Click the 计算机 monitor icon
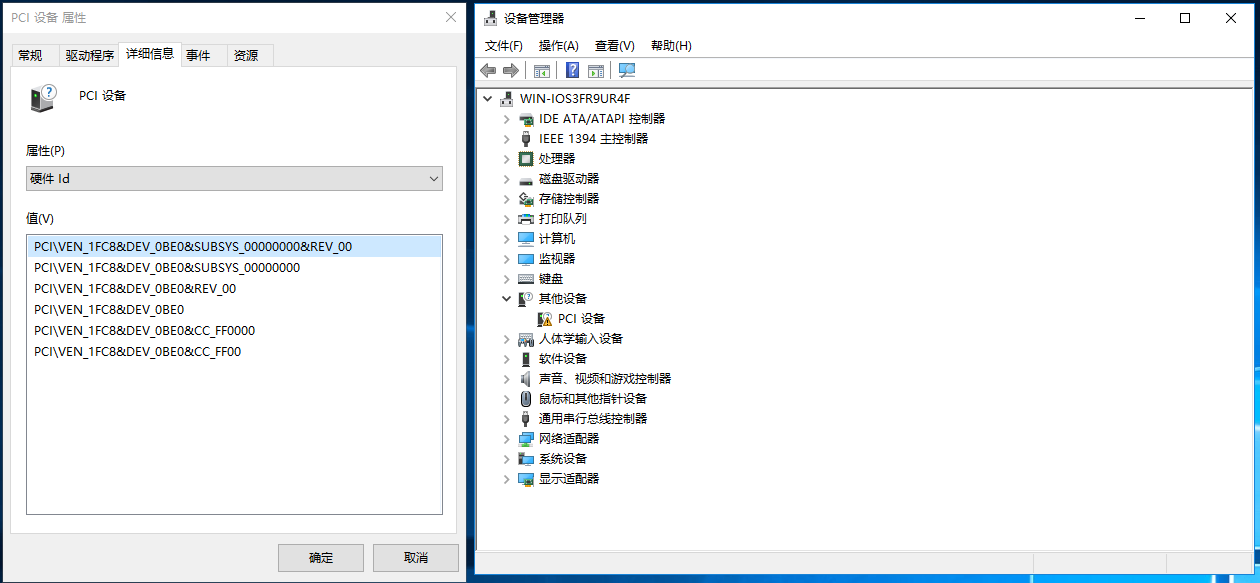 [526, 238]
